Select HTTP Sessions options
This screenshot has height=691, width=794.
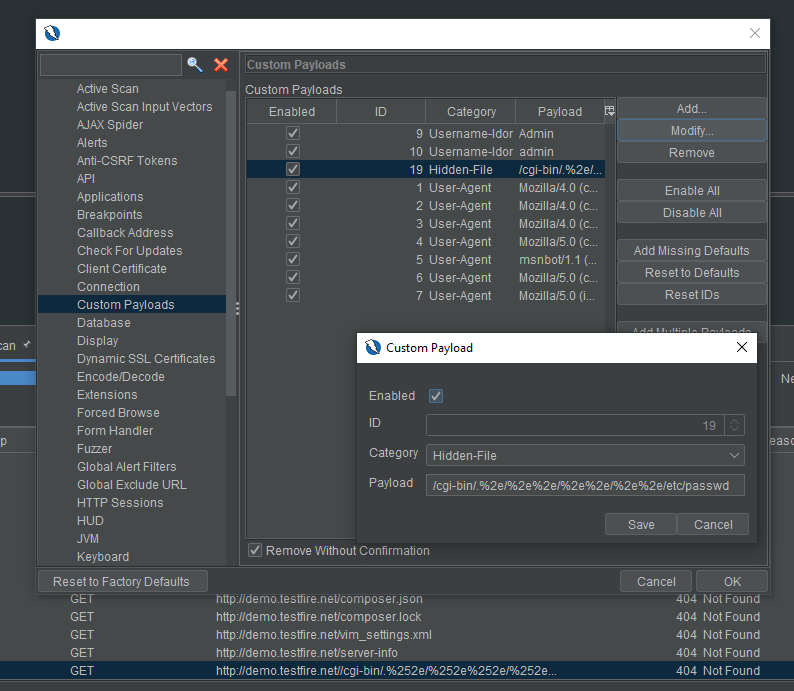pyautogui.click(x=120, y=502)
